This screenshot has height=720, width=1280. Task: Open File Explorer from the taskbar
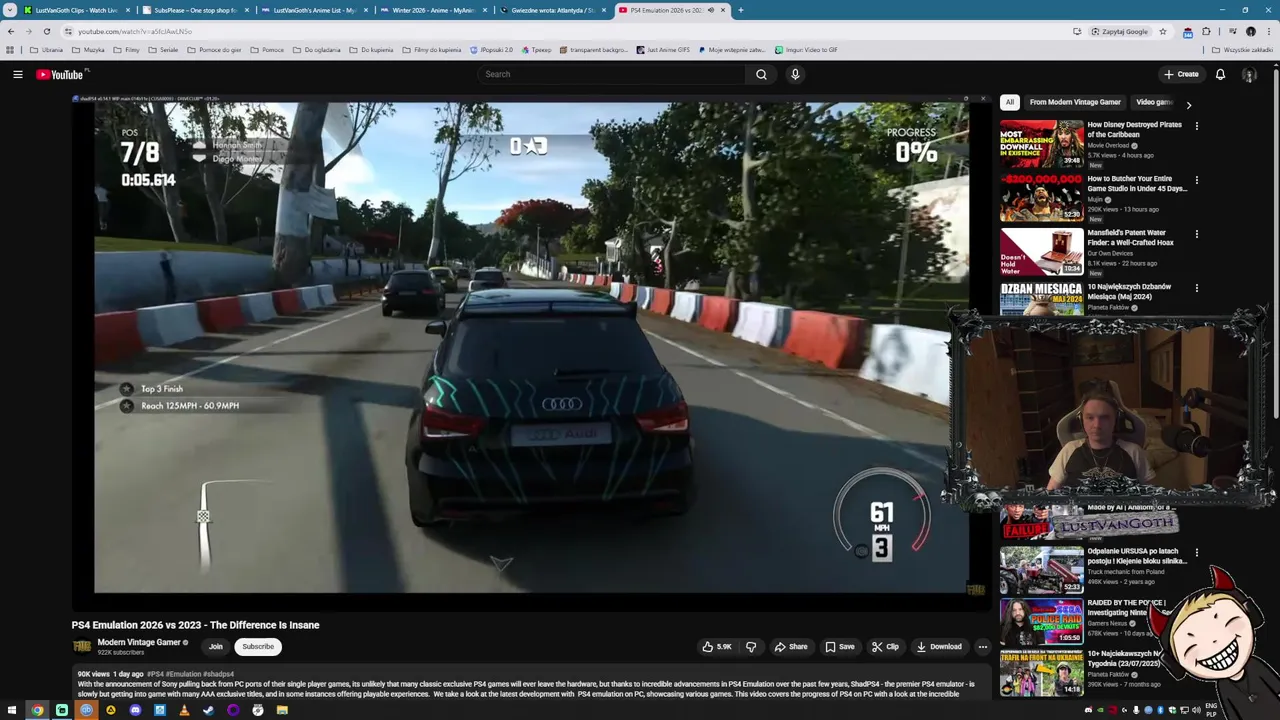pyautogui.click(x=282, y=710)
